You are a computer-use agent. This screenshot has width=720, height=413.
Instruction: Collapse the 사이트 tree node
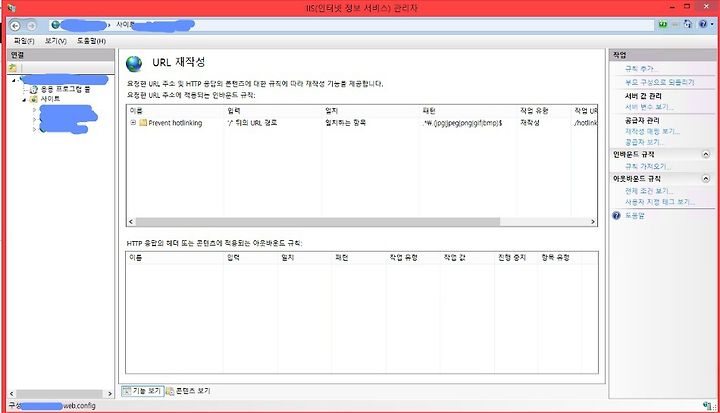coord(24,99)
